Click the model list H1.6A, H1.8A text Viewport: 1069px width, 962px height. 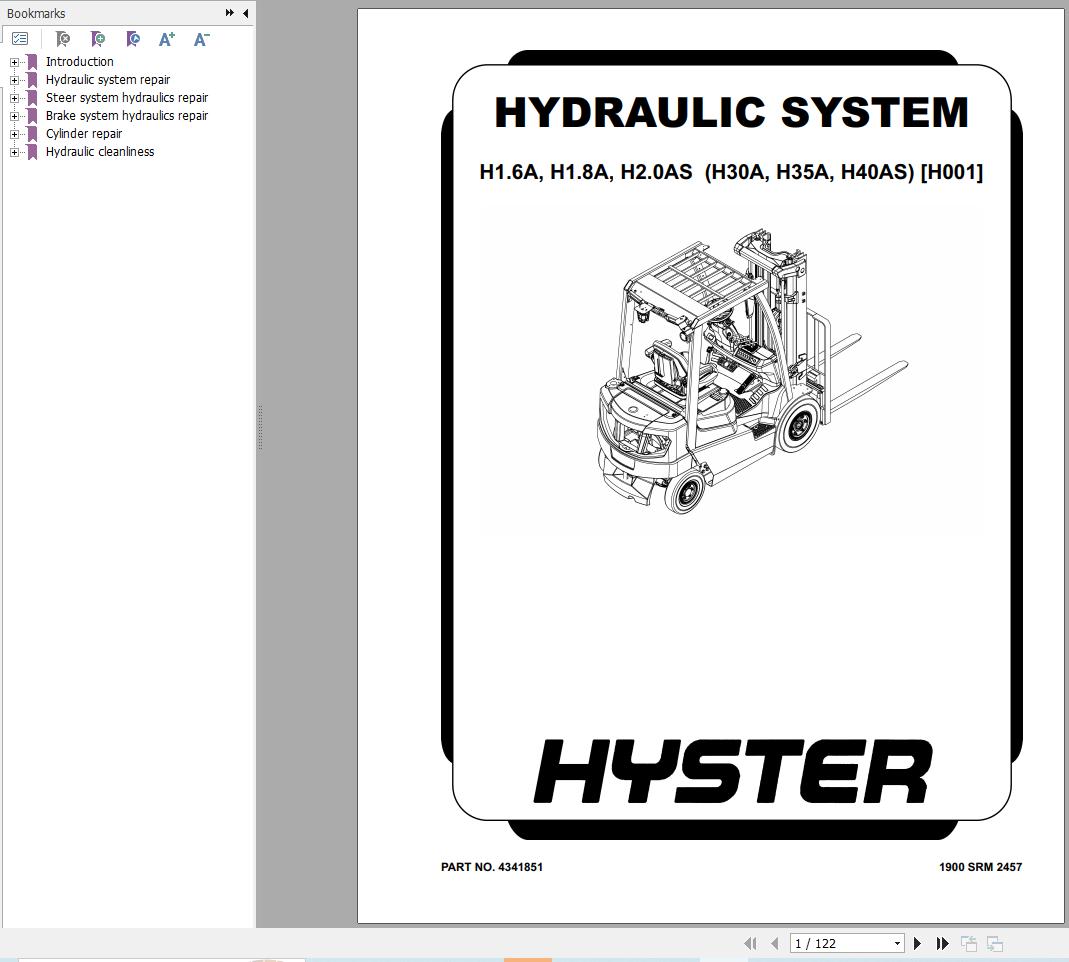[x=731, y=172]
